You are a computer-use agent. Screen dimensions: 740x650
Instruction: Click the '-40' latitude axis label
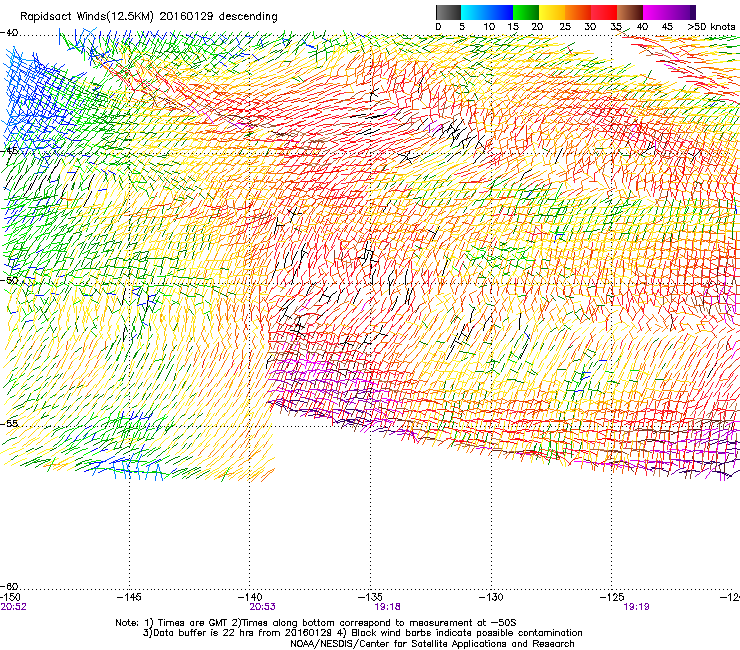click(9, 33)
